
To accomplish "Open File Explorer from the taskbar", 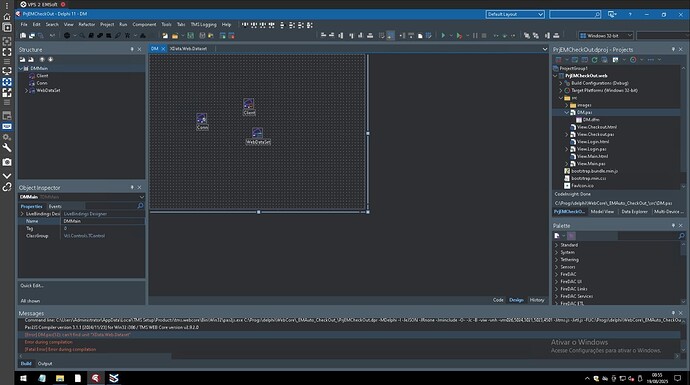I will tap(60, 378).
